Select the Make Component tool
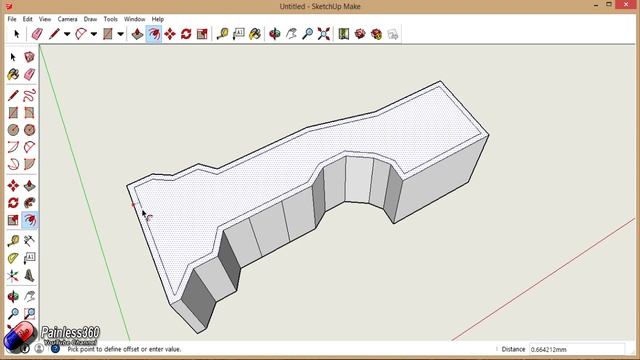This screenshot has width=640, height=360. [x=29, y=57]
